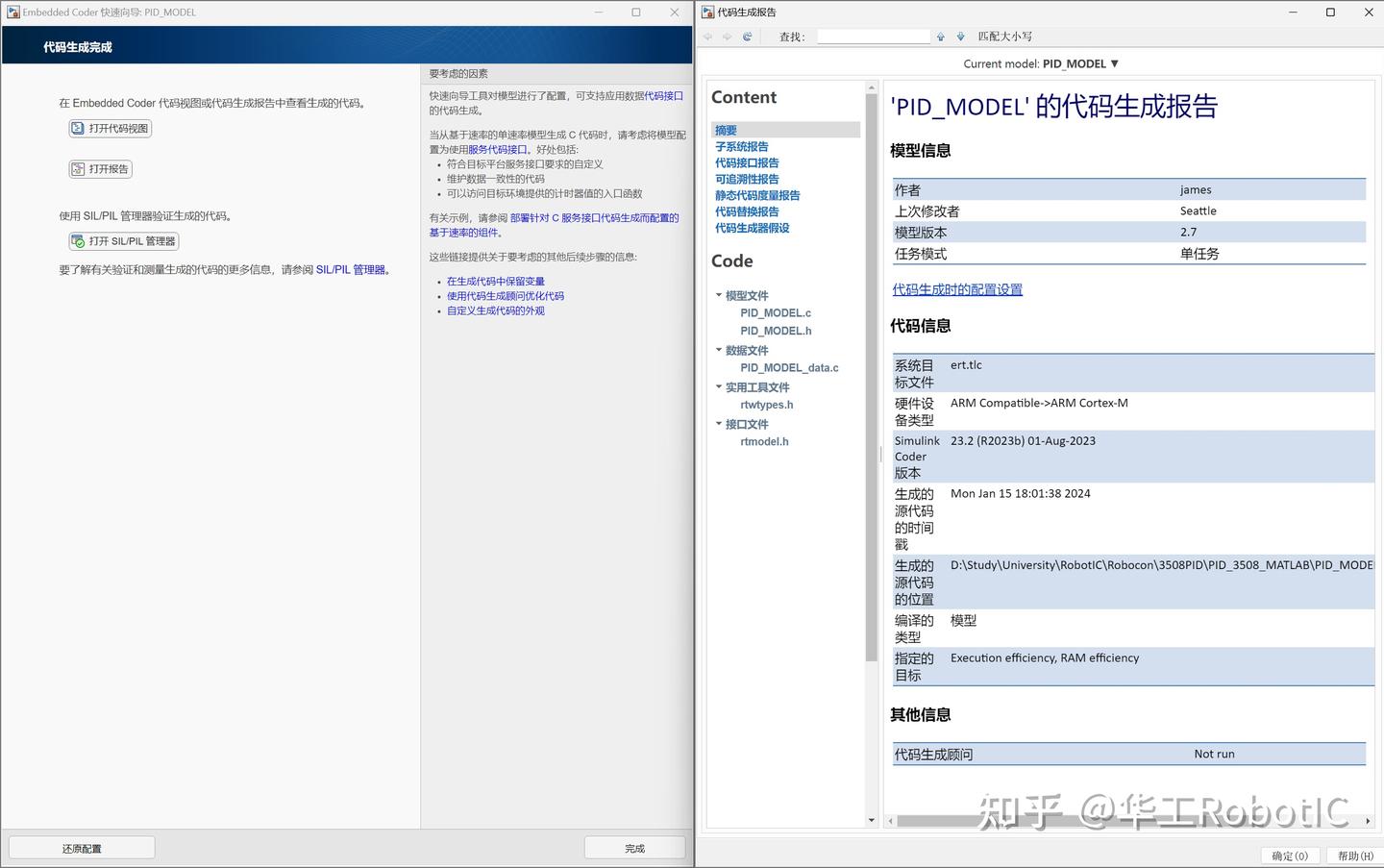Click the 确定 button in the report window

(x=1289, y=855)
